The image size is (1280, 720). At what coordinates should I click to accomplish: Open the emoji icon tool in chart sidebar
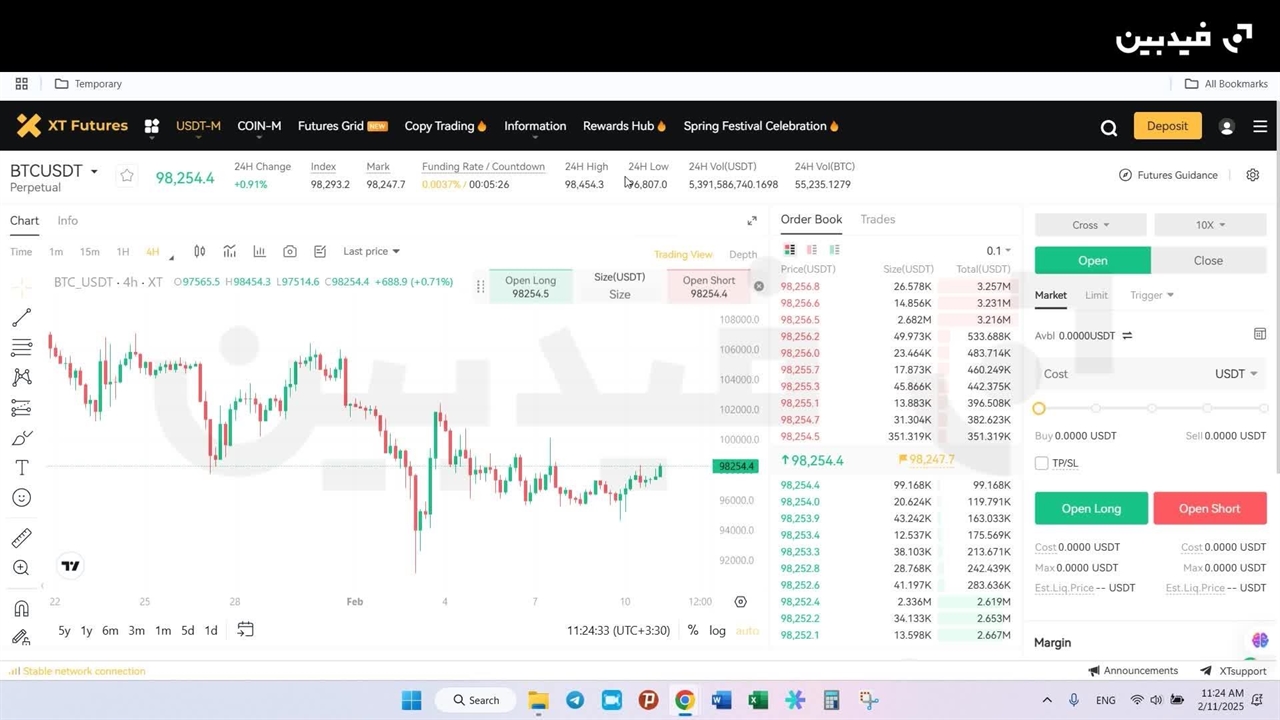[x=21, y=498]
